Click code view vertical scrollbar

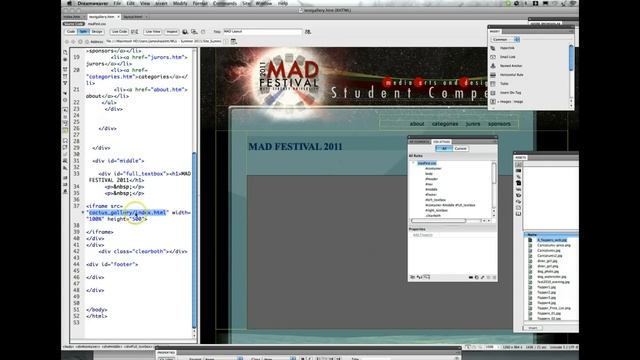[x=194, y=240]
